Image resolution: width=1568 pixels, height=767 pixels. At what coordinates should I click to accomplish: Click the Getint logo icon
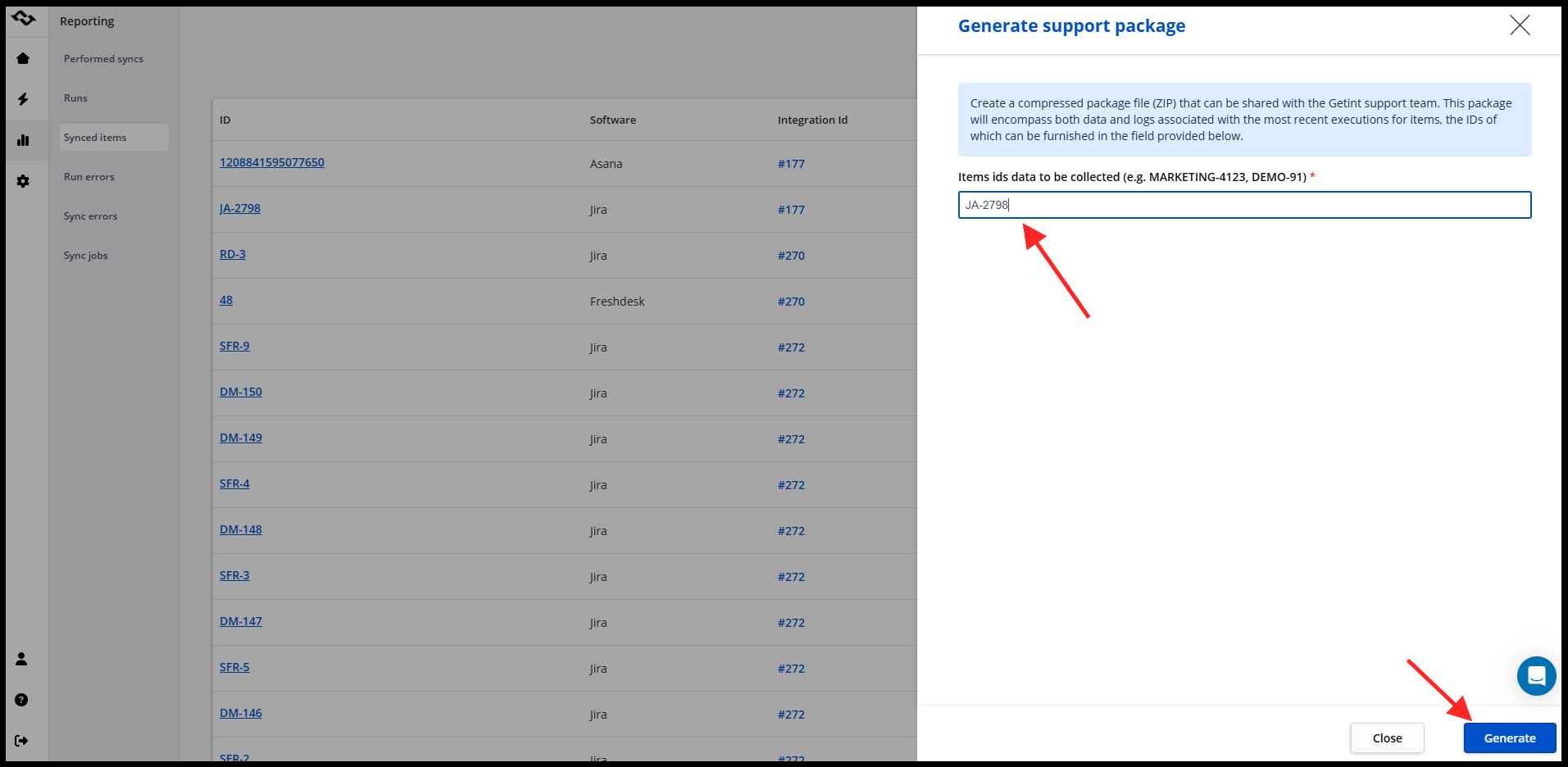pos(24,18)
